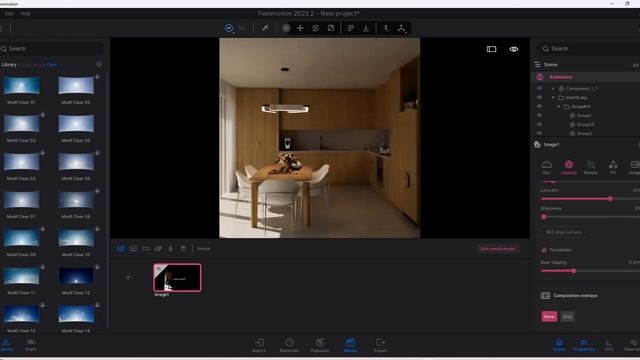The width and height of the screenshot is (640, 360).
Task: Open Media from bottom dock
Action: [x=350, y=345]
